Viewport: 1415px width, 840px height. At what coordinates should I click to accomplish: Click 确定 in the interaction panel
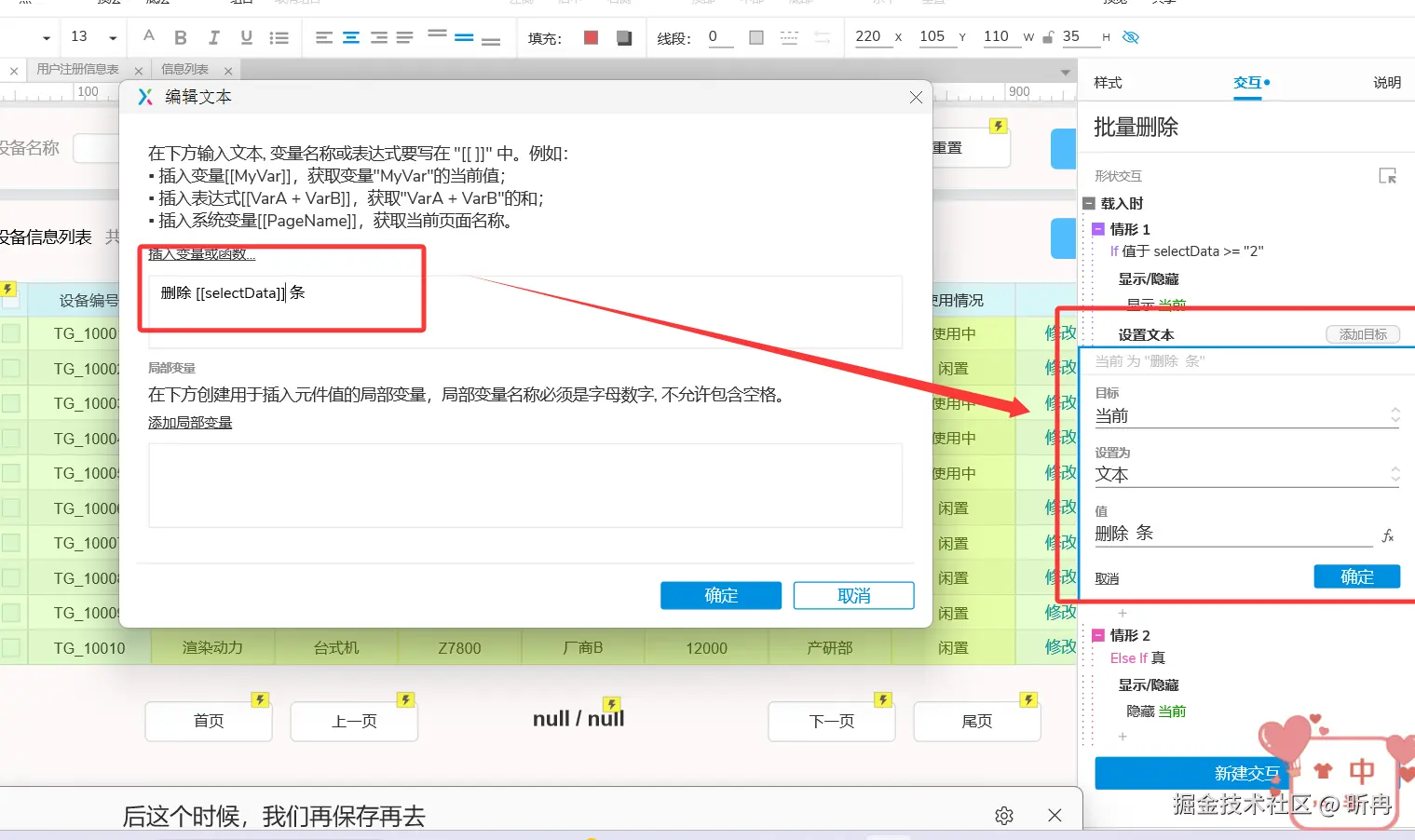tap(1356, 577)
